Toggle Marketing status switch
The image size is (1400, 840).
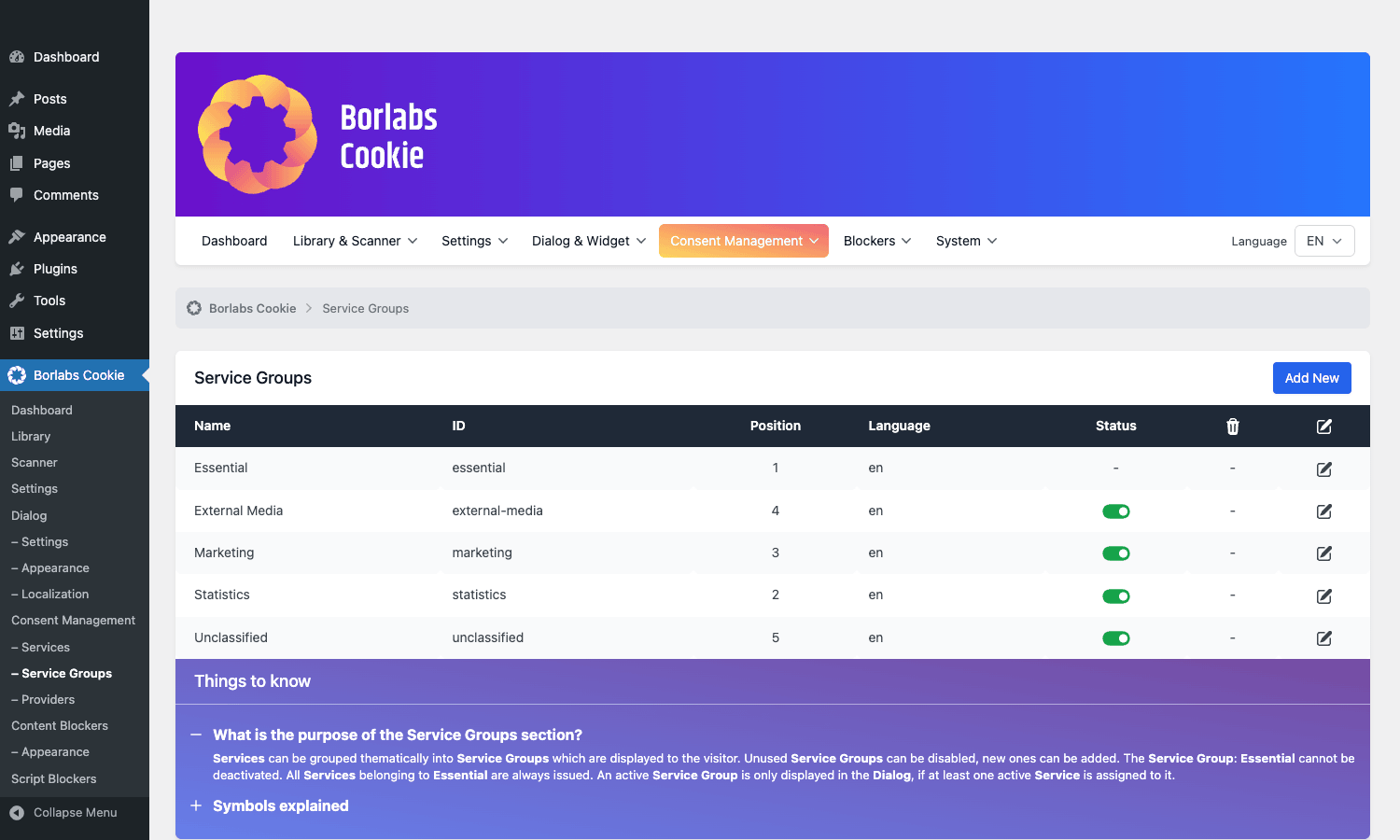[1116, 553]
